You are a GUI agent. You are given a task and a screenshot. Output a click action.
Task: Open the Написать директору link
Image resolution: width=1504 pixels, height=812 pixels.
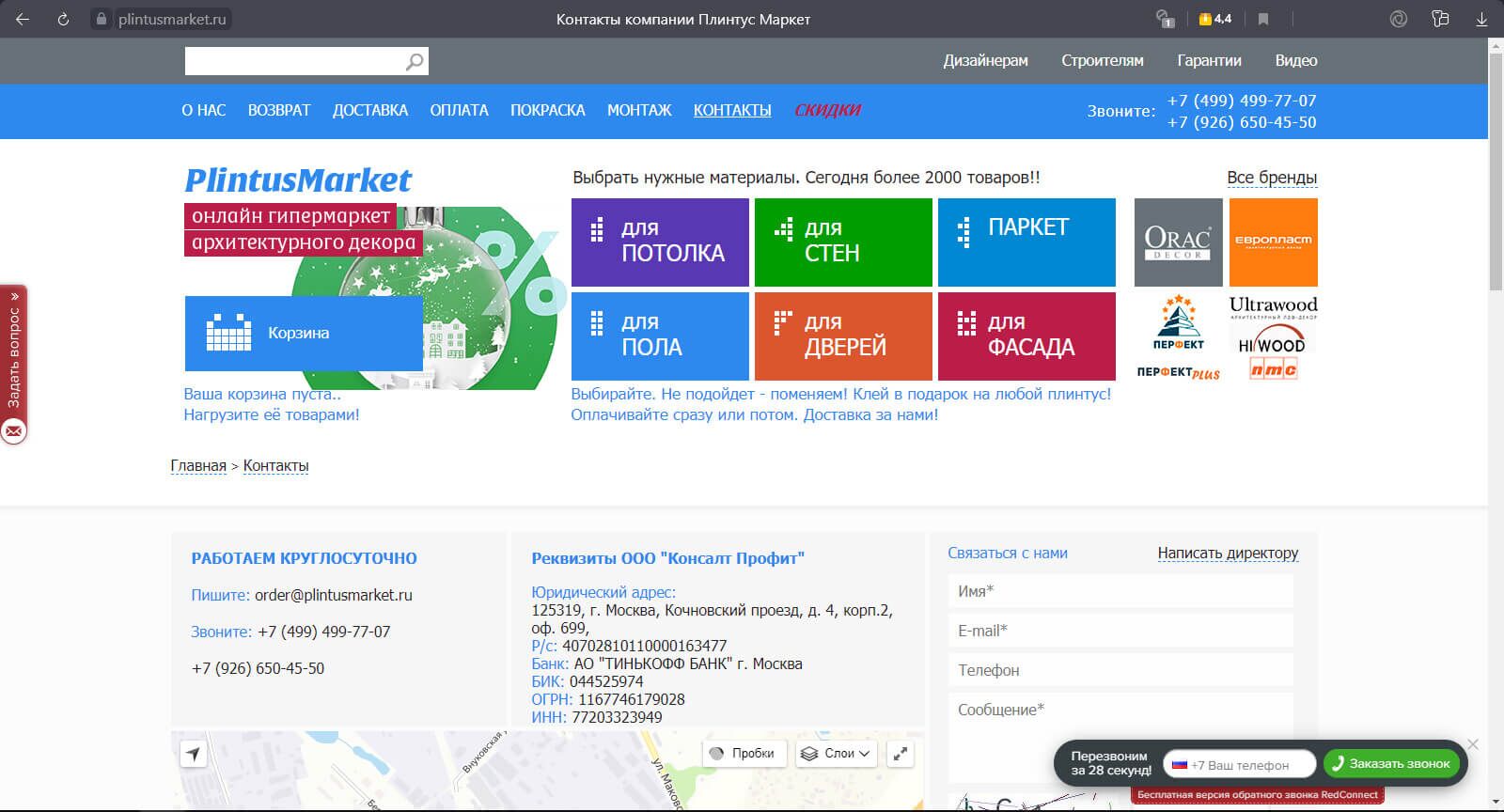[x=1228, y=554]
